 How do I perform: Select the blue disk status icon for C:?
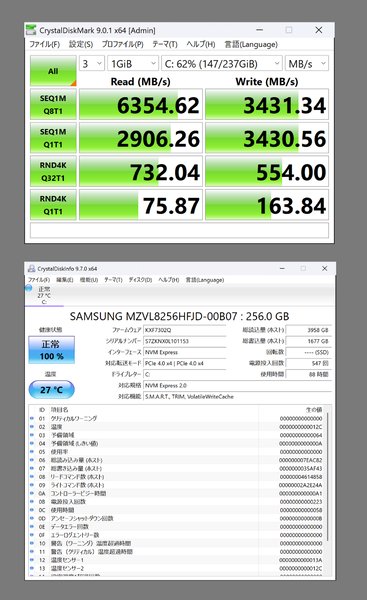click(x=29, y=288)
